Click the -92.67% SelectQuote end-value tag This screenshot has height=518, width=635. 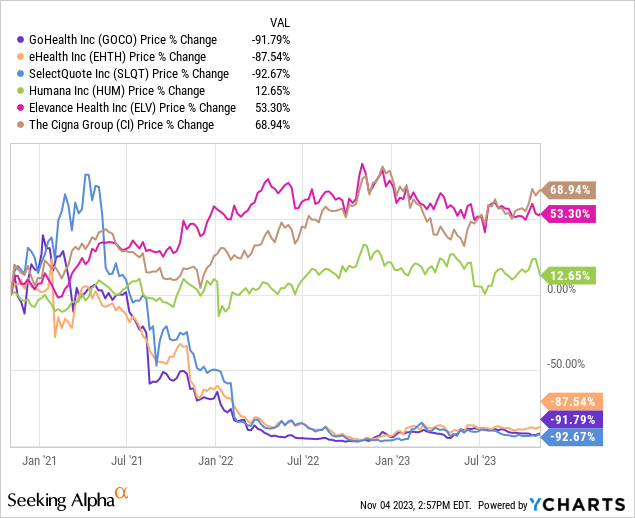click(x=569, y=437)
